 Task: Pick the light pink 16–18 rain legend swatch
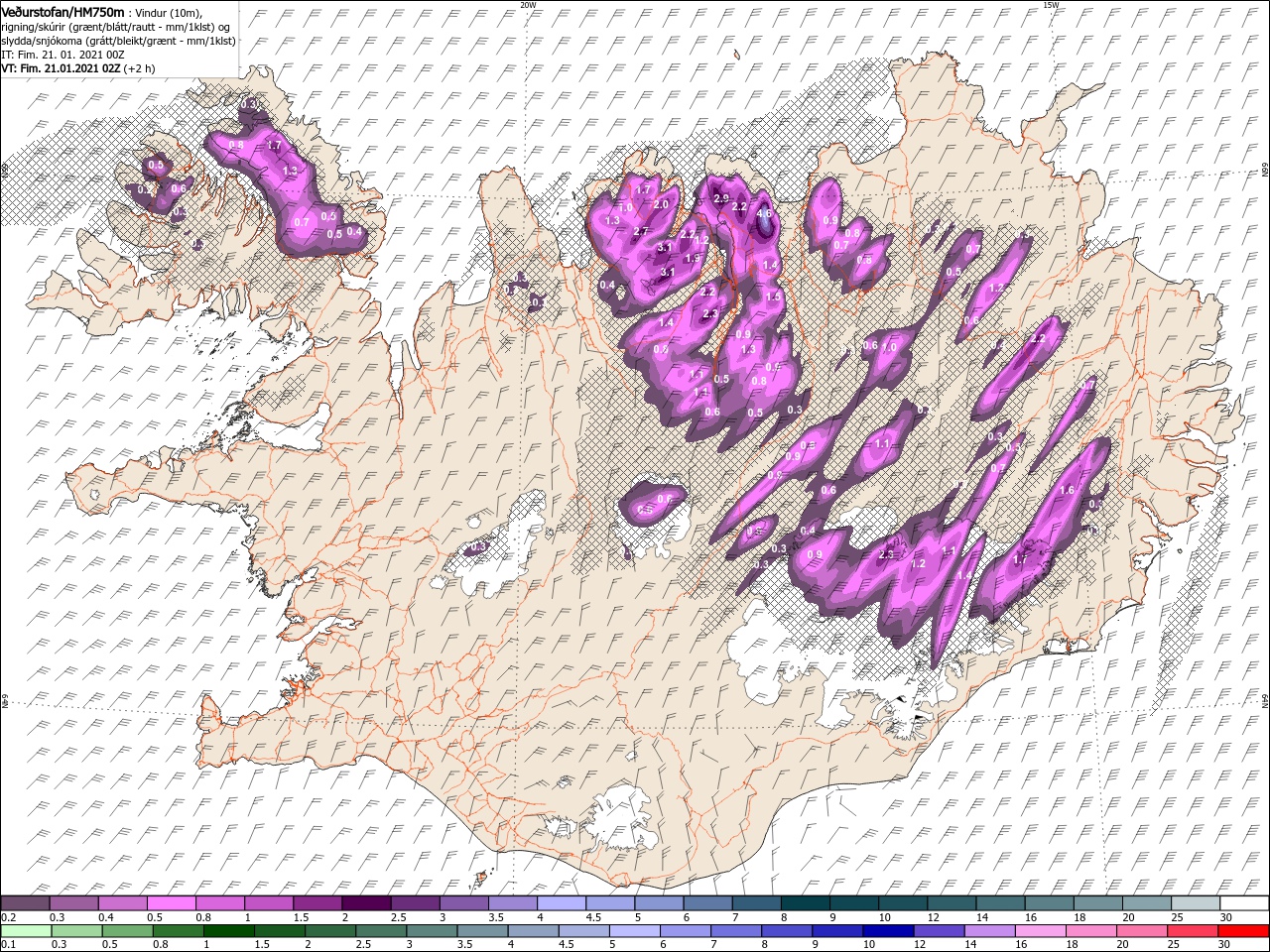pos(1041,930)
